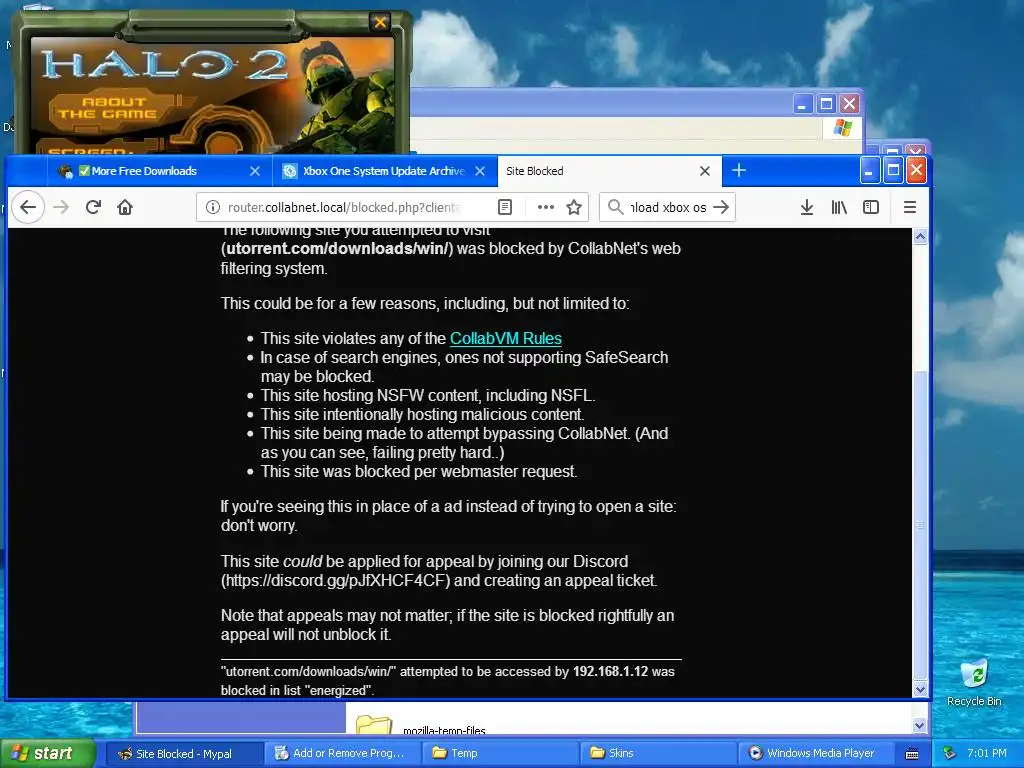The height and width of the screenshot is (768, 1024).
Task: Select Windows Media Player taskbar button
Action: coord(816,754)
